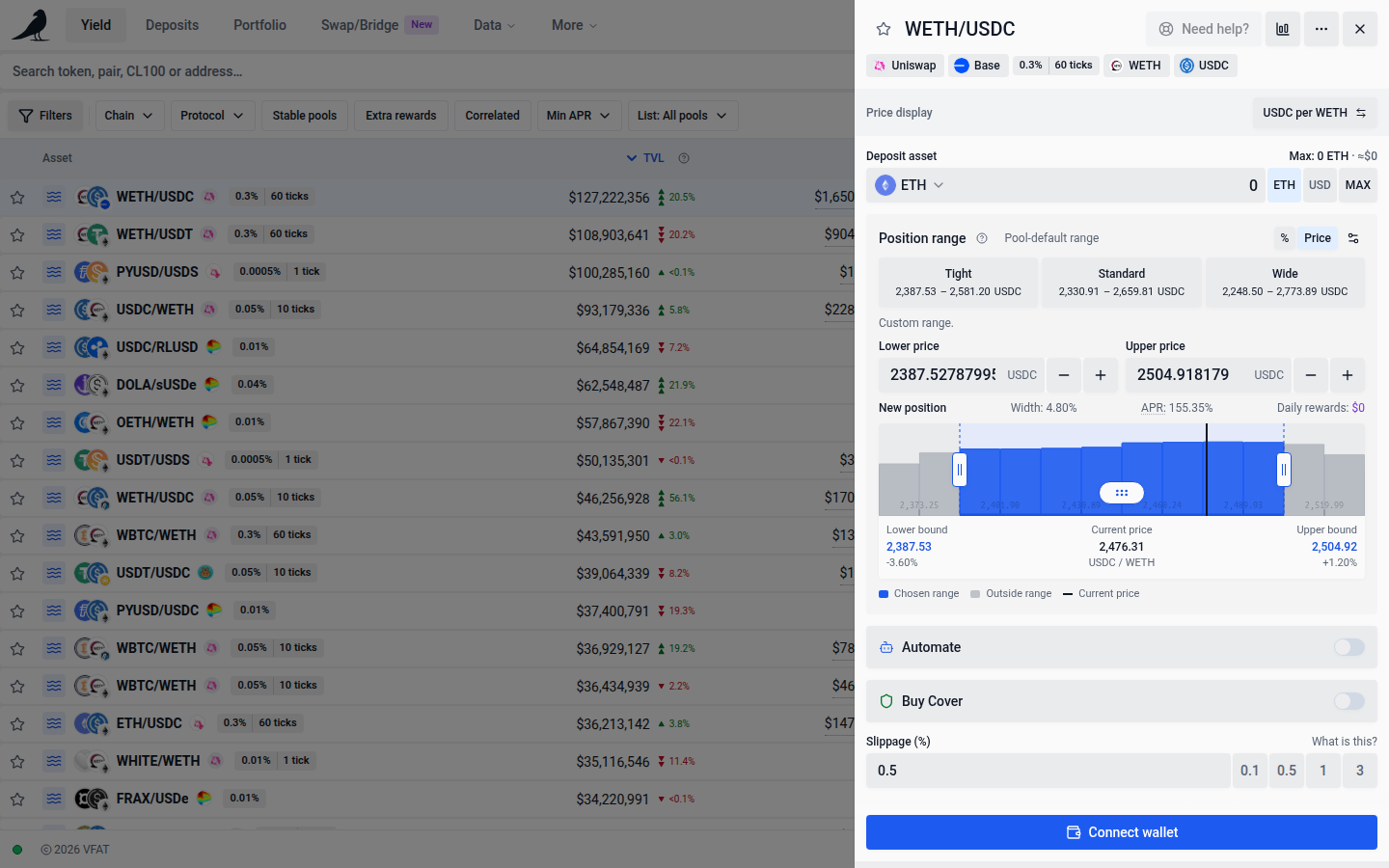Decrease the lower price with minus

click(1064, 375)
